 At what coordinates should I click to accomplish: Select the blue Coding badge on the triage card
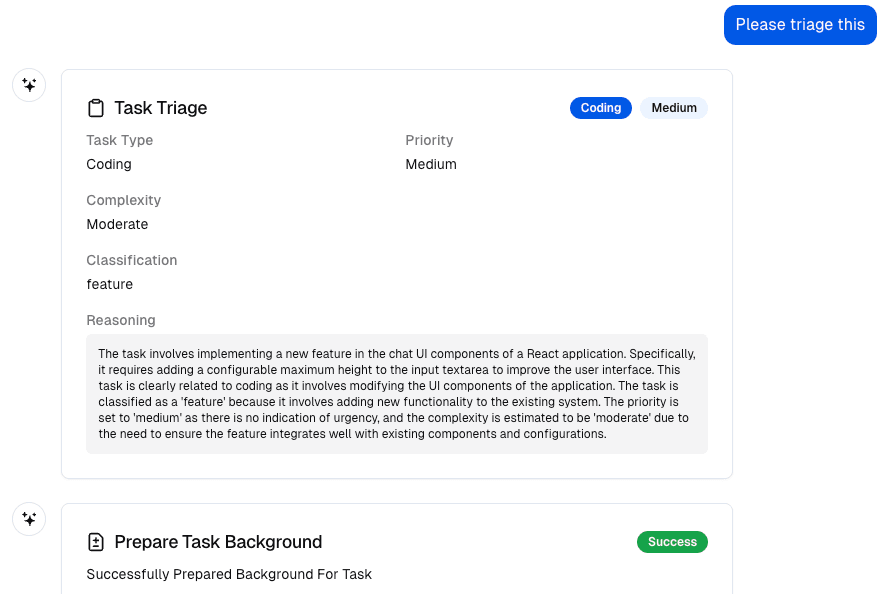click(601, 107)
